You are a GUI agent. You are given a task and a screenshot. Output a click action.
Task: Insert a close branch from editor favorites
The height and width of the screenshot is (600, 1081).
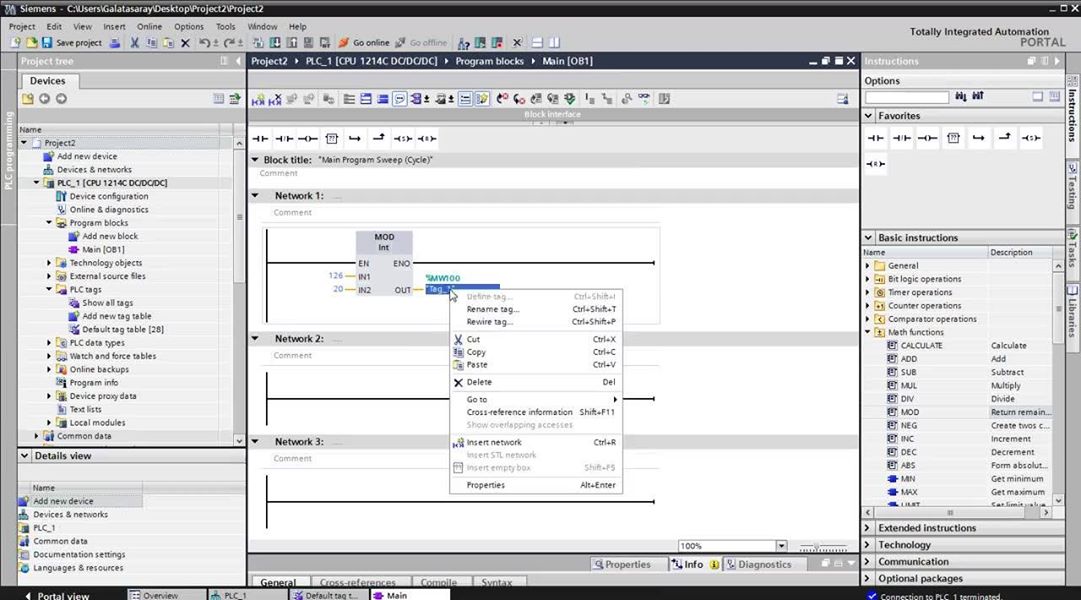pyautogui.click(x=378, y=139)
